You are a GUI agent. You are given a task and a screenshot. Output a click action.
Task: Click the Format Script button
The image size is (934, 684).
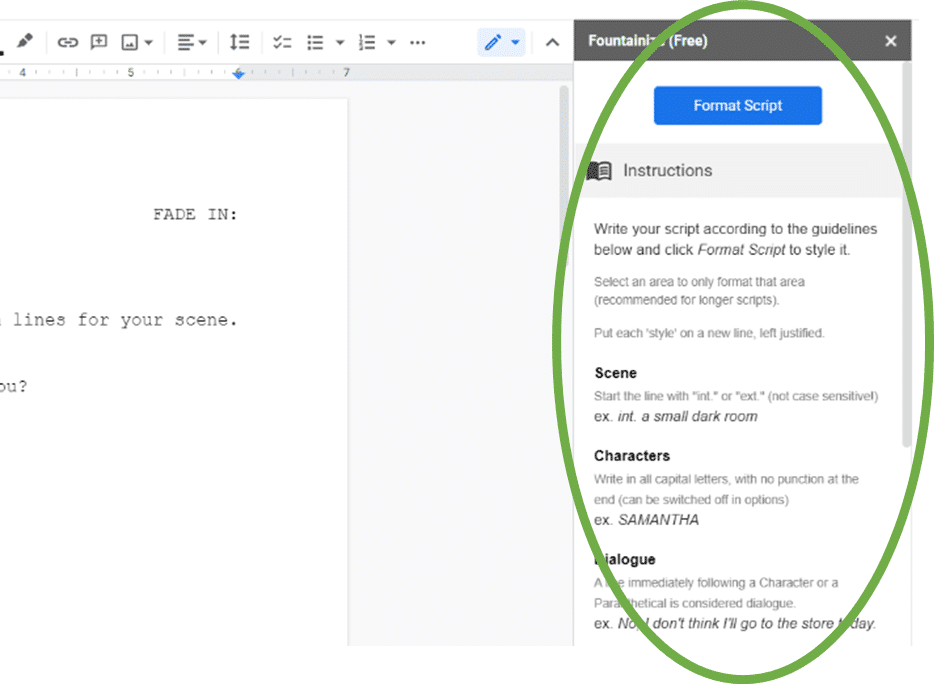coord(737,105)
